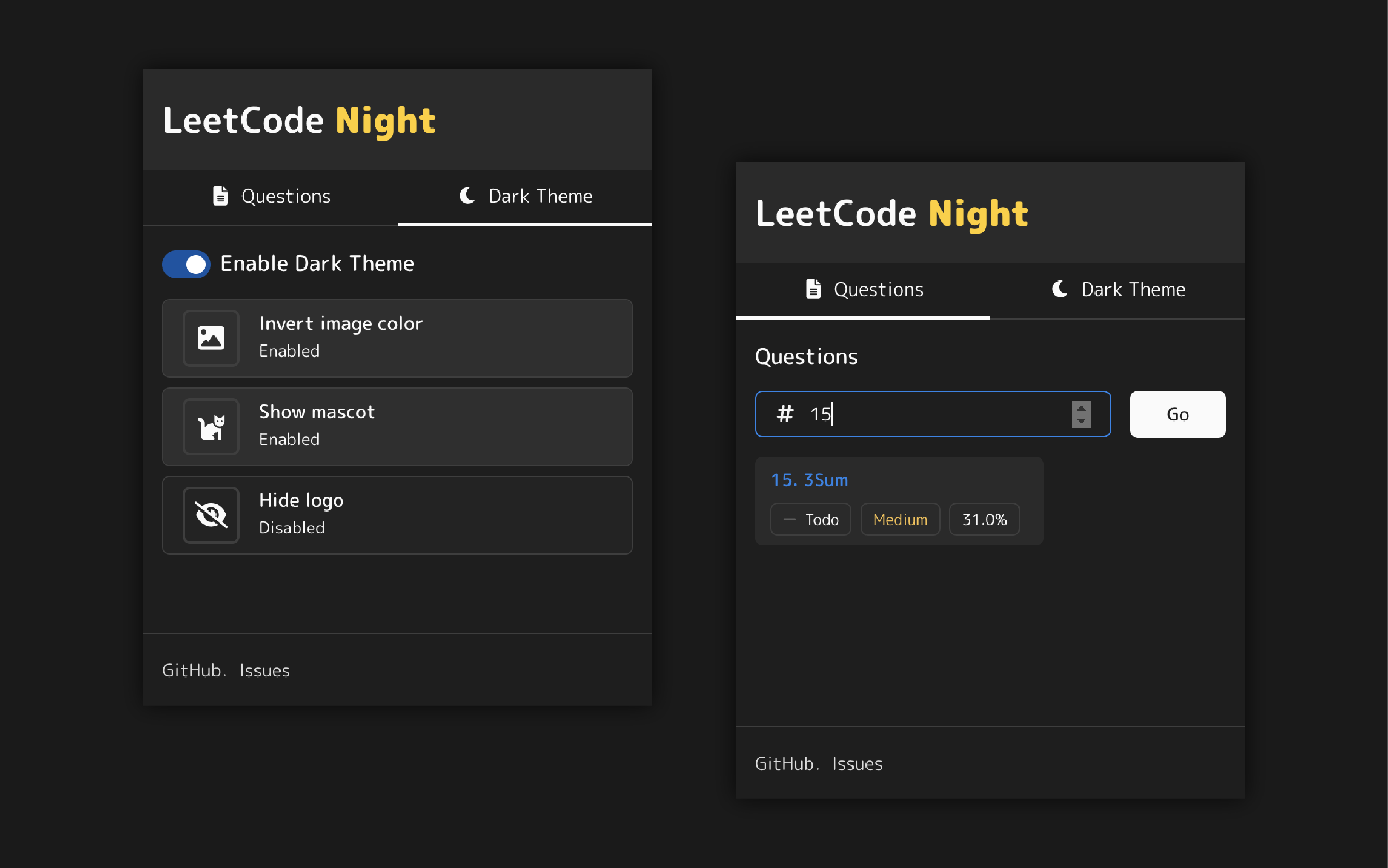Open Dark Theme tab in the question search popup
Screen dimensions: 1388x868
pyautogui.click(x=1117, y=289)
